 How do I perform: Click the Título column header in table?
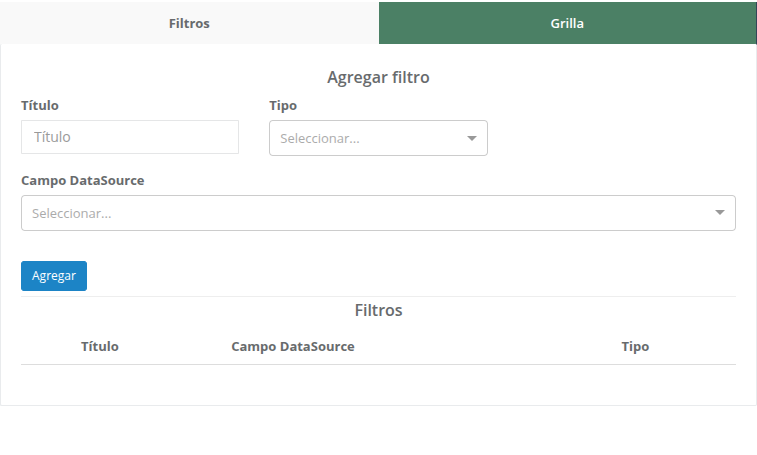(100, 346)
